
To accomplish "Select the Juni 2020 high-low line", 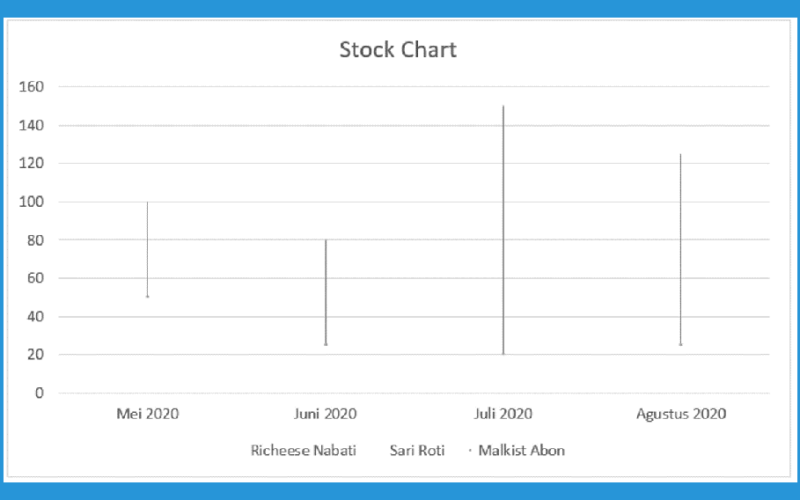I will coord(326,292).
